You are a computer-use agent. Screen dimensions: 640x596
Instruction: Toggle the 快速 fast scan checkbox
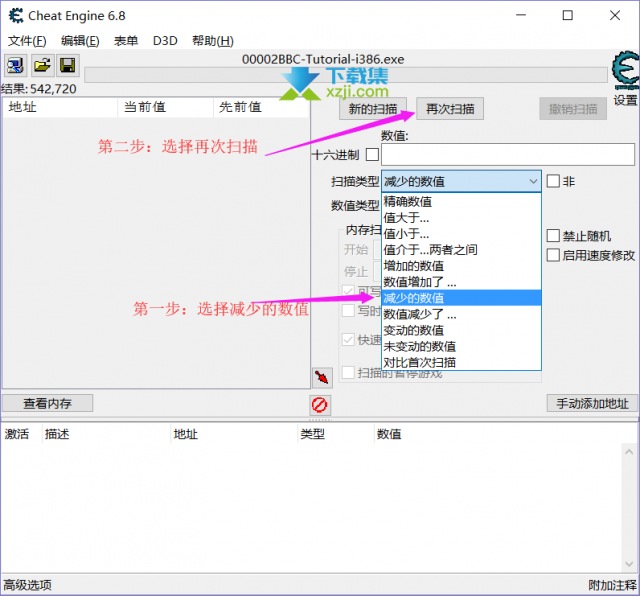(348, 340)
